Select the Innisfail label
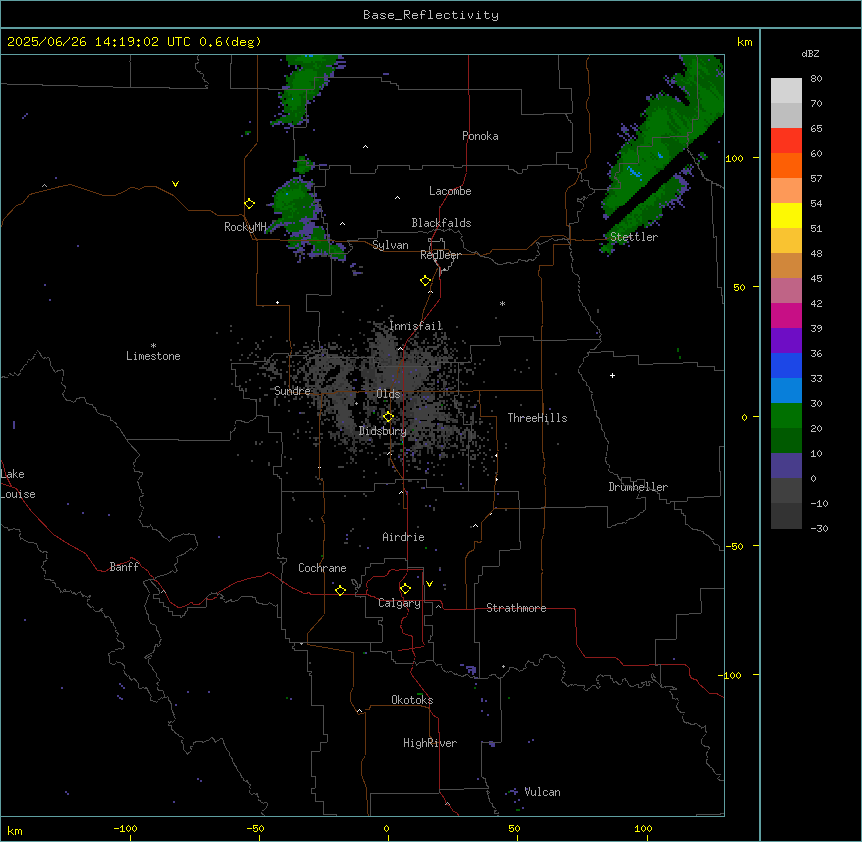 [415, 326]
